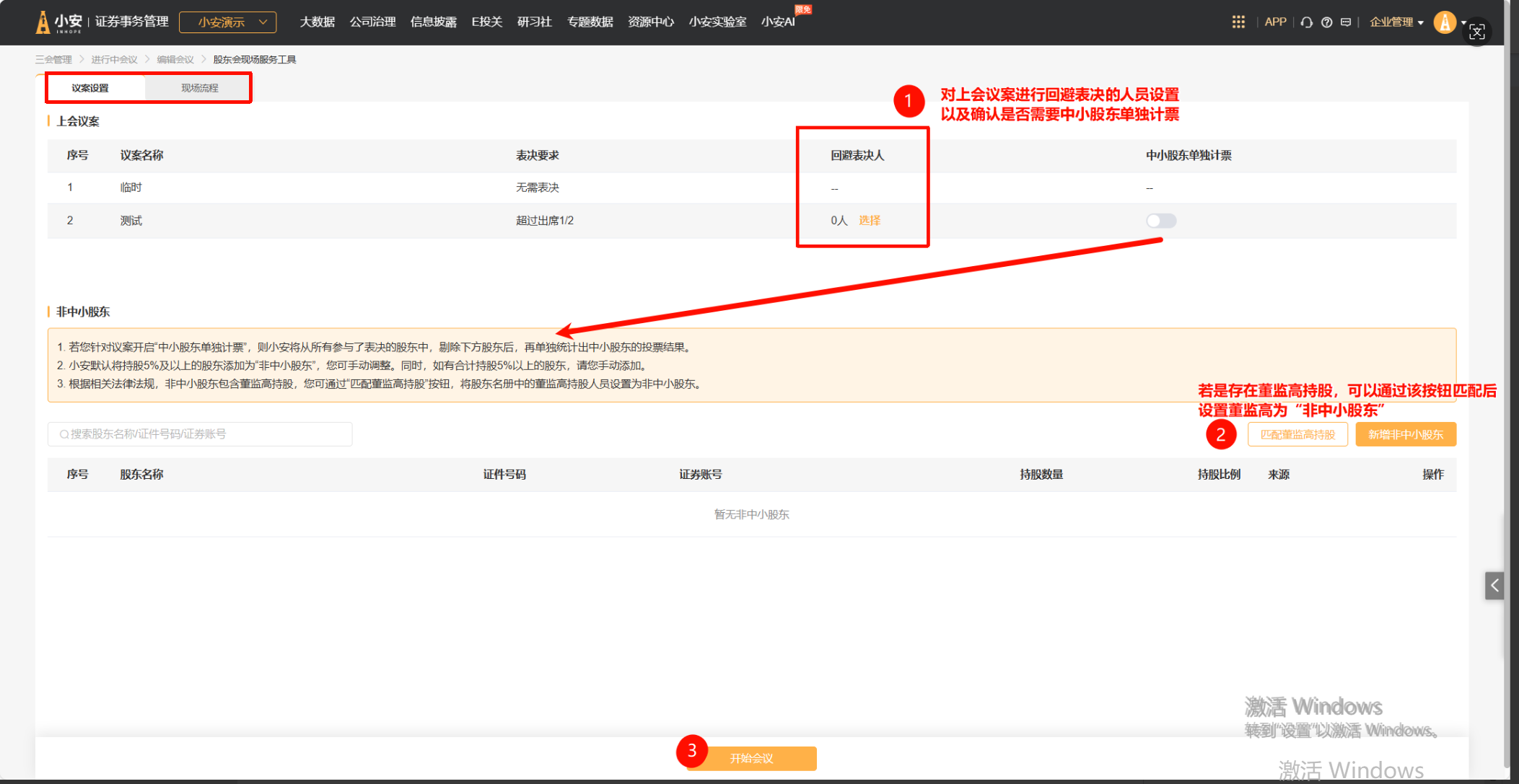Click the headset customer service icon

[1306, 22]
